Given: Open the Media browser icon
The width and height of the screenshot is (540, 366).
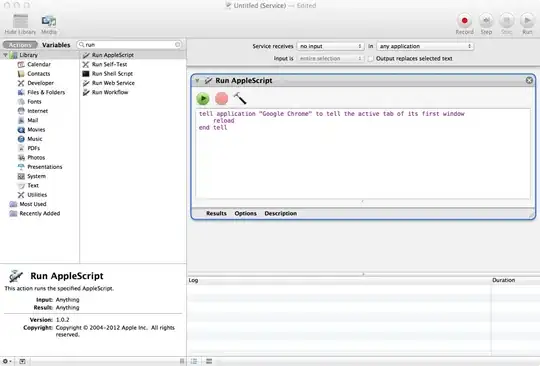Looking at the screenshot, I should tap(49, 24).
